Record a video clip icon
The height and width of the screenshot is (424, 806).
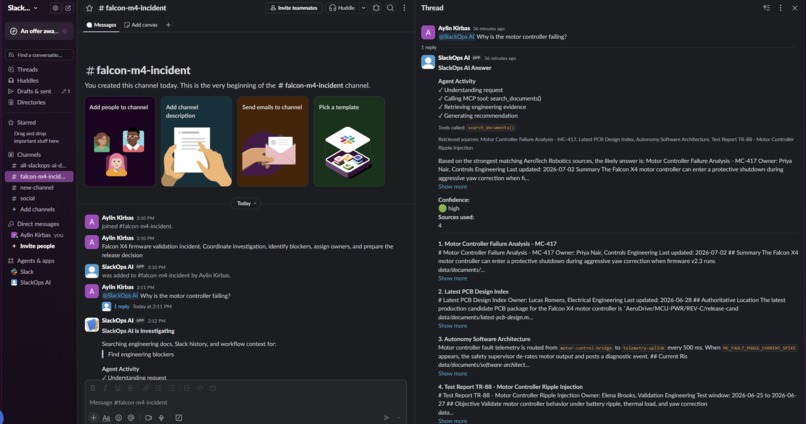(149, 418)
